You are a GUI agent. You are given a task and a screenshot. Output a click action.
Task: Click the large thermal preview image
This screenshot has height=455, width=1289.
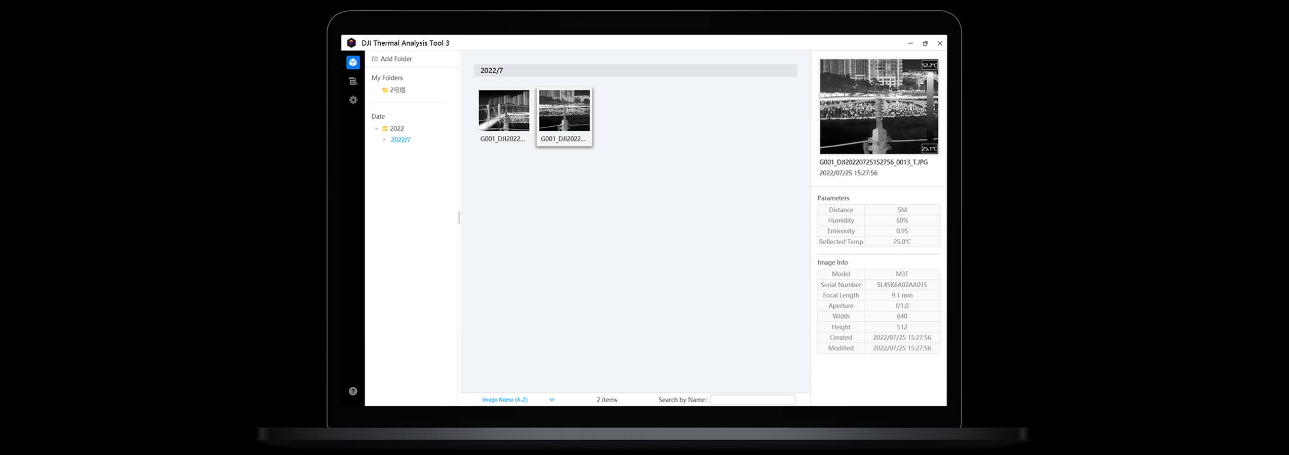[878, 106]
